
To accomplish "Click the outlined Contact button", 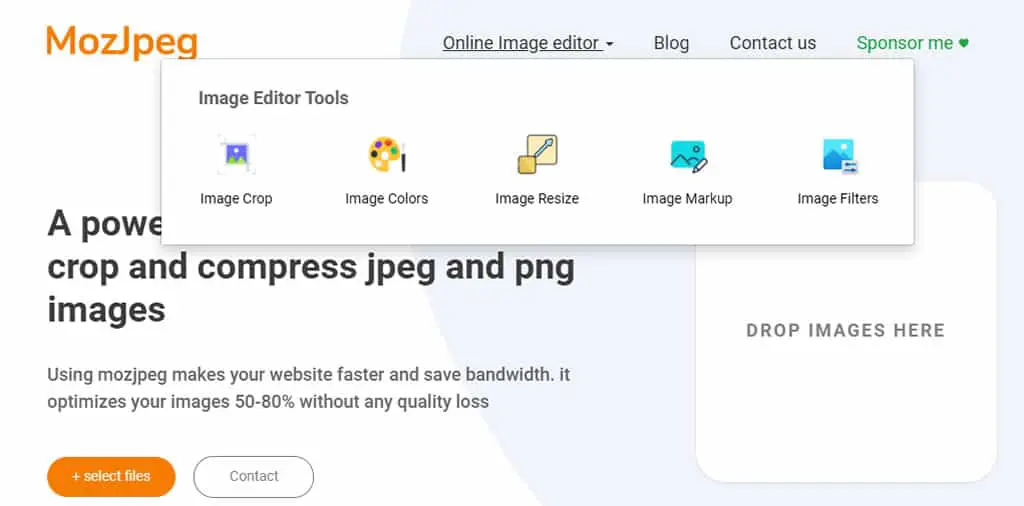I will tap(253, 477).
